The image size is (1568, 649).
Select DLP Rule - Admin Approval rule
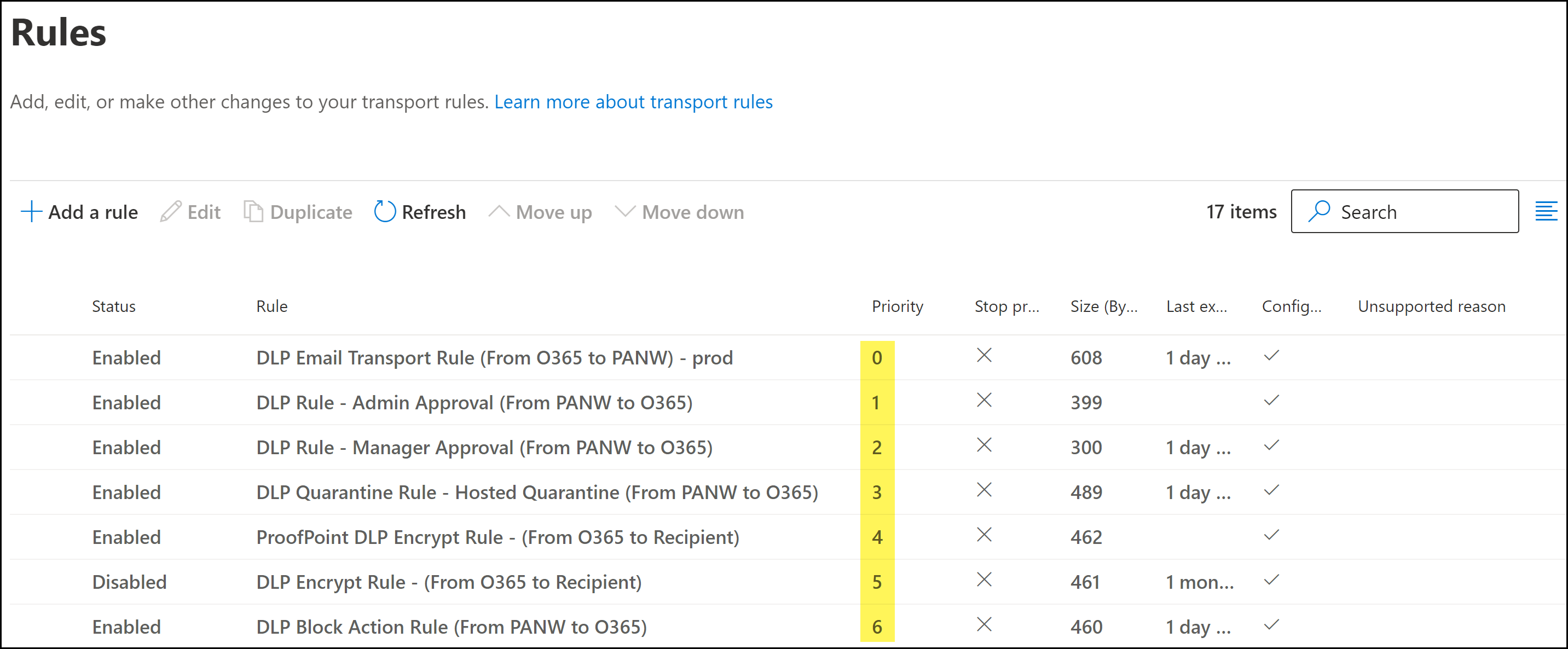474,402
